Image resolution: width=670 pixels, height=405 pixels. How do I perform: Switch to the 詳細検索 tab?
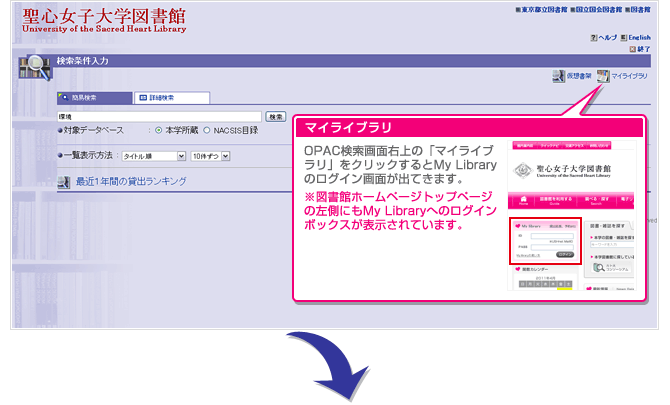point(172,98)
